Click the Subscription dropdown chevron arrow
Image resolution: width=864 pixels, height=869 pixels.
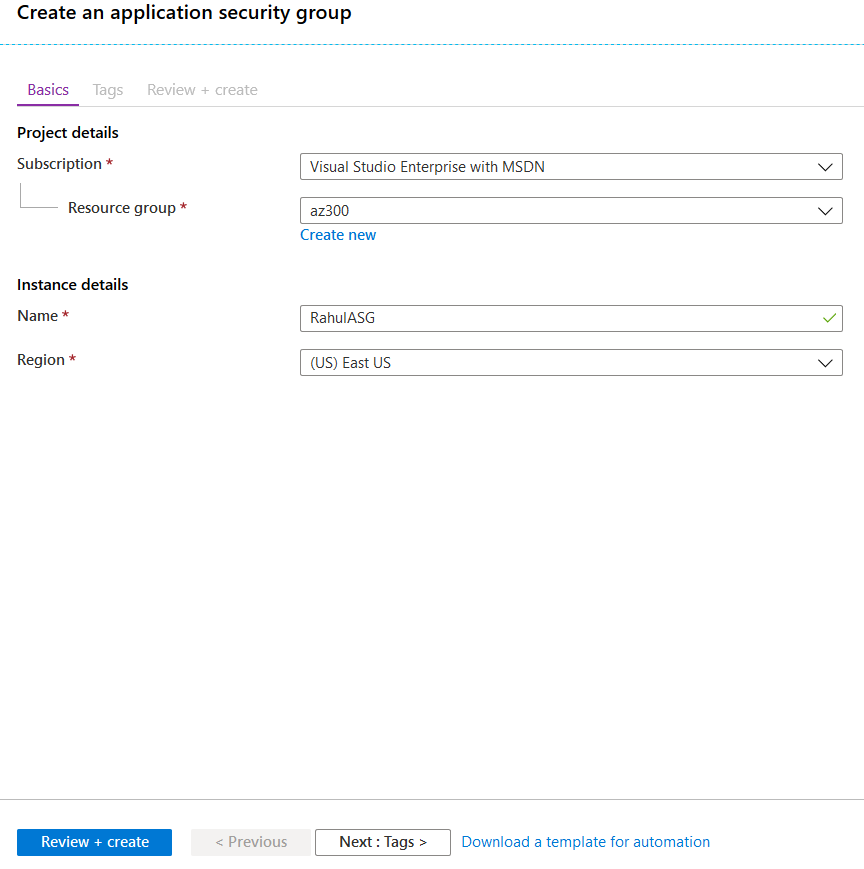pyautogui.click(x=825, y=167)
